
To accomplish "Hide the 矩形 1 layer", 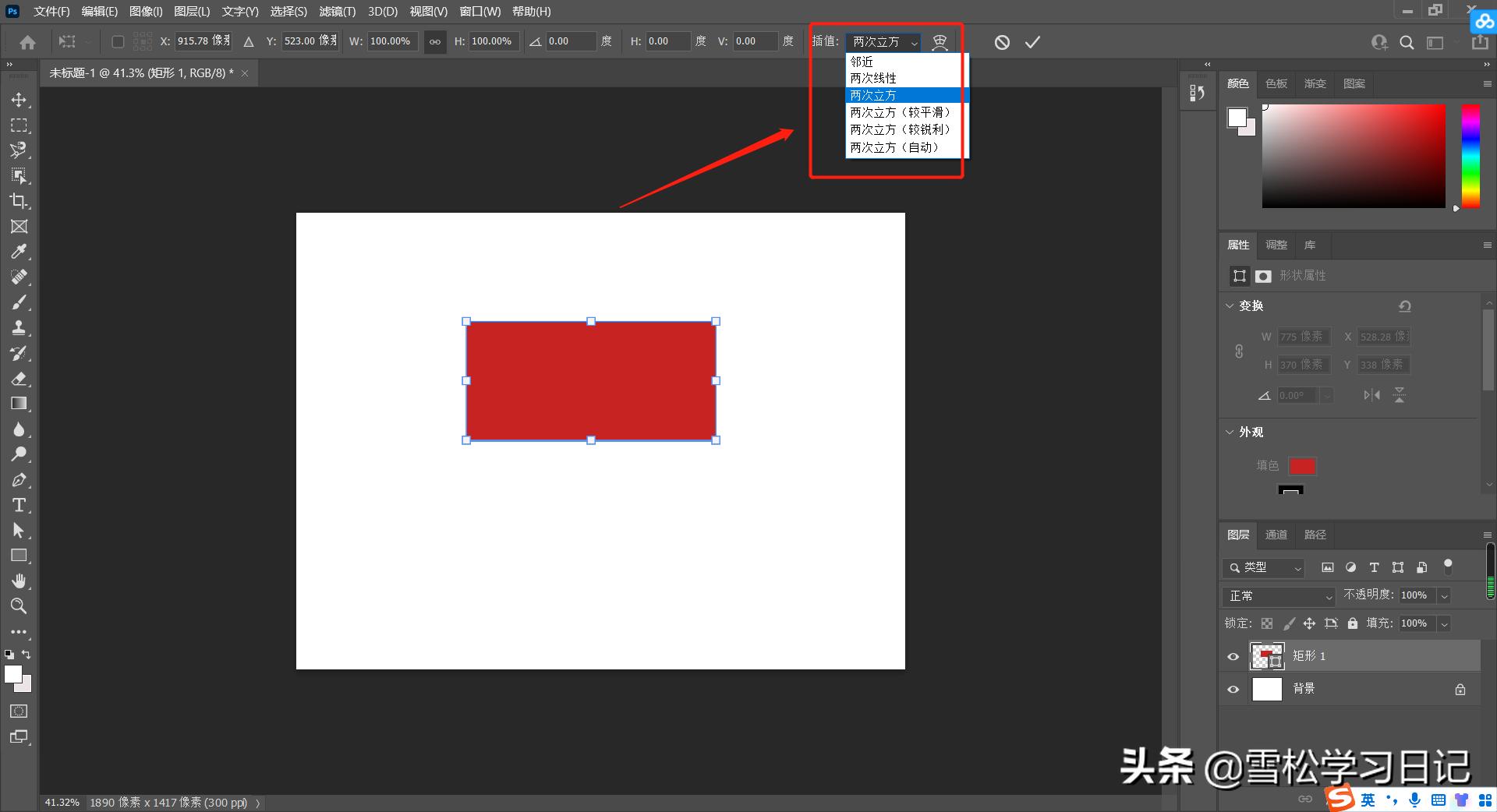I will click(x=1233, y=656).
